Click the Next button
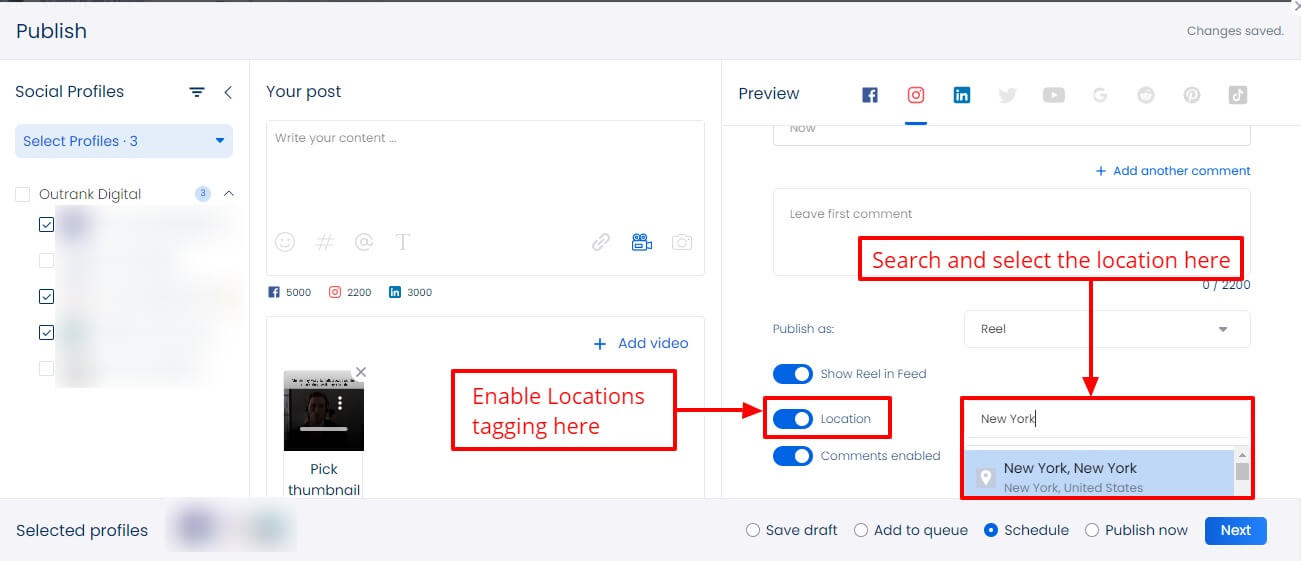Image resolution: width=1301 pixels, height=561 pixels. tap(1236, 530)
